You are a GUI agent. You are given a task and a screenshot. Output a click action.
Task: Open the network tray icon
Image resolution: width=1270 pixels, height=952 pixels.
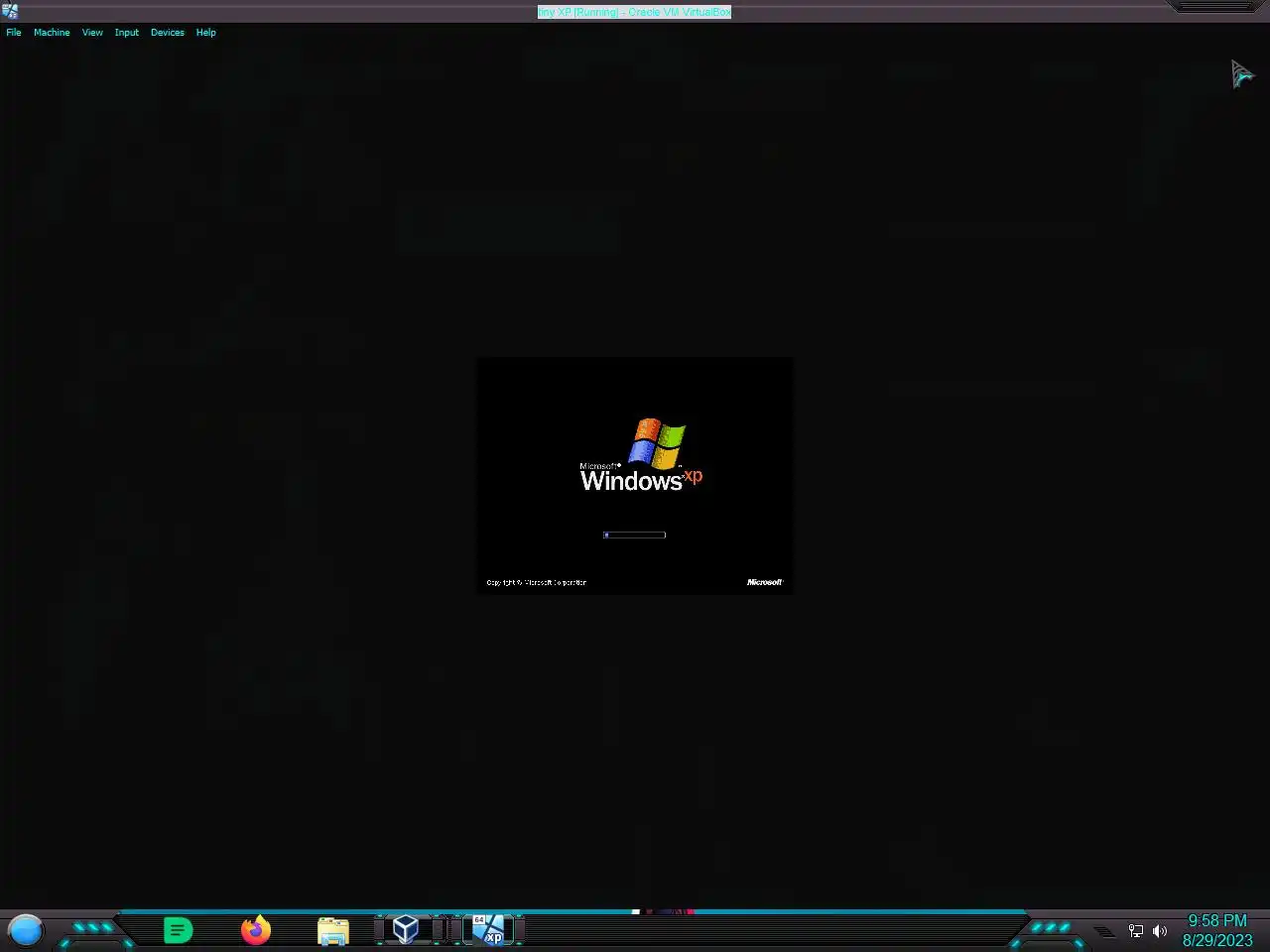click(x=1136, y=930)
